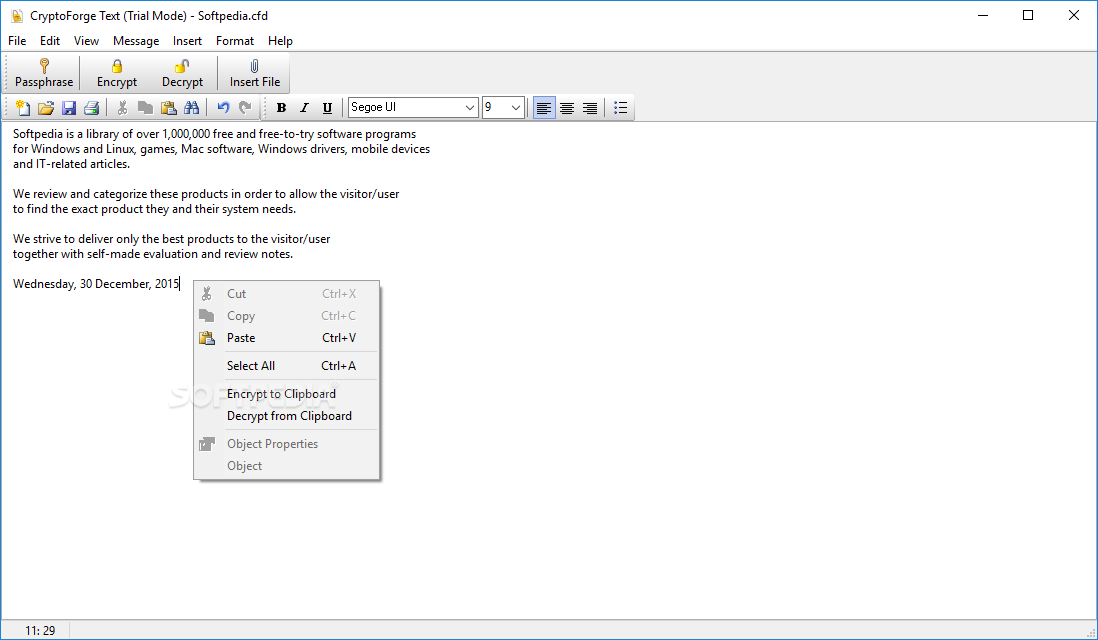Choose Decrypt from Clipboard in context menu
Screen dimensions: 1098x640
[x=286, y=416]
